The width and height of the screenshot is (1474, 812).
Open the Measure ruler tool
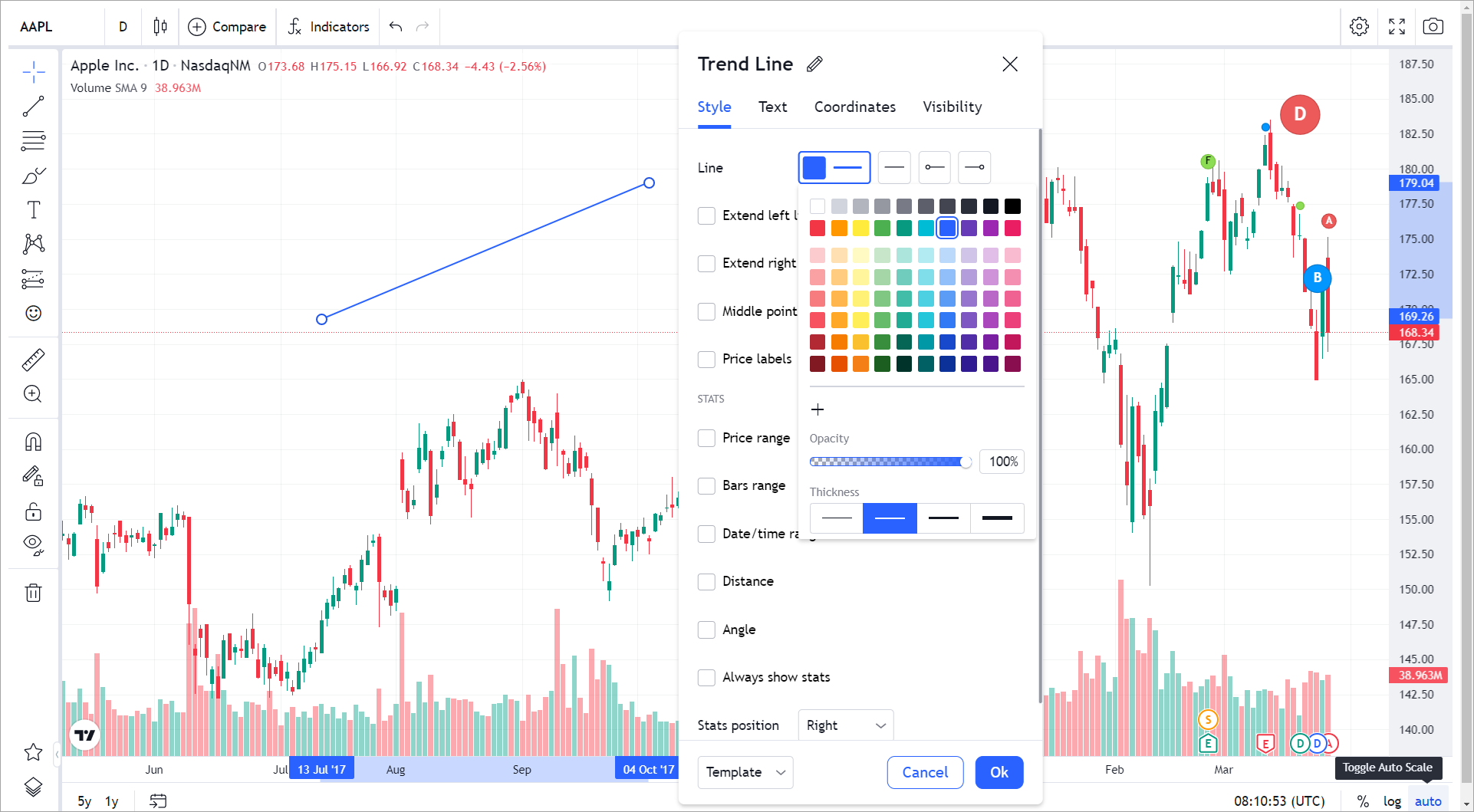[x=33, y=360]
